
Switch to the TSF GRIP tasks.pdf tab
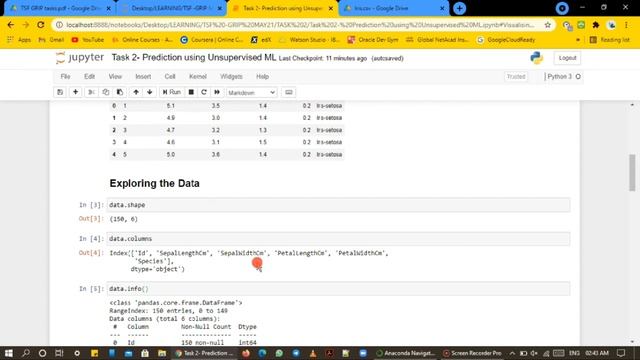(60, 8)
